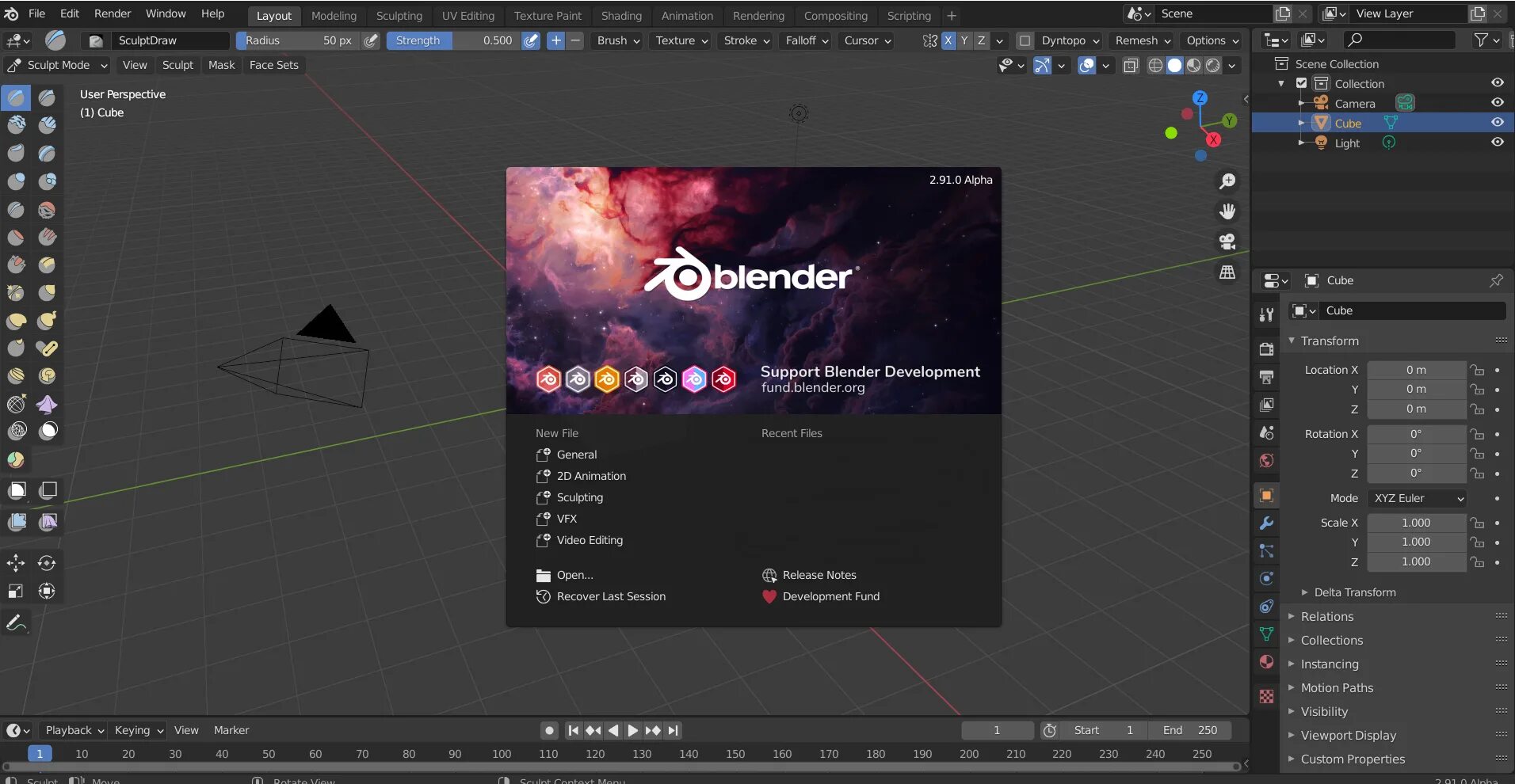
Task: Collapse the Transform panel
Action: click(1329, 341)
